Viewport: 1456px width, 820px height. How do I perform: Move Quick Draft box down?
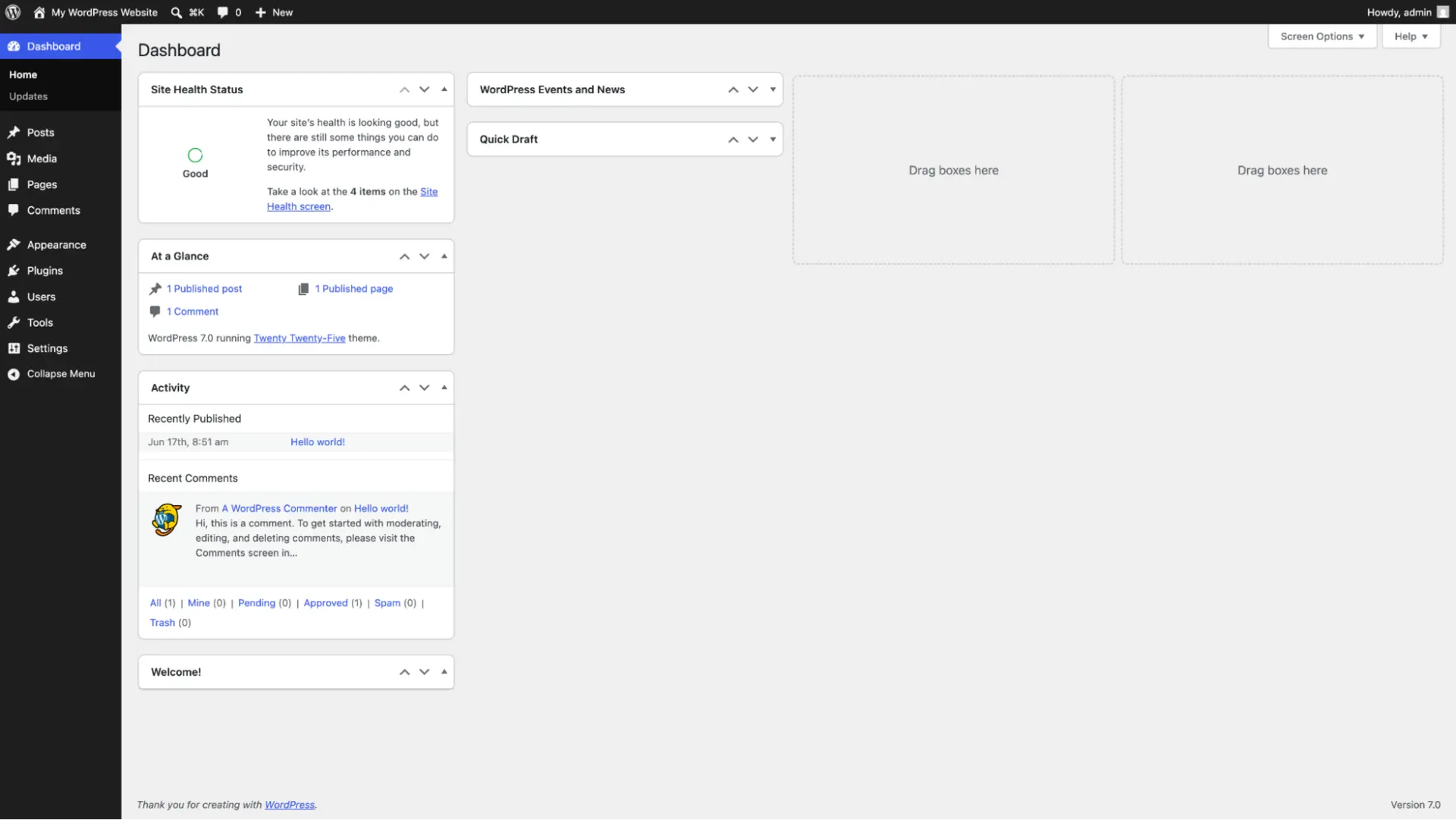753,140
